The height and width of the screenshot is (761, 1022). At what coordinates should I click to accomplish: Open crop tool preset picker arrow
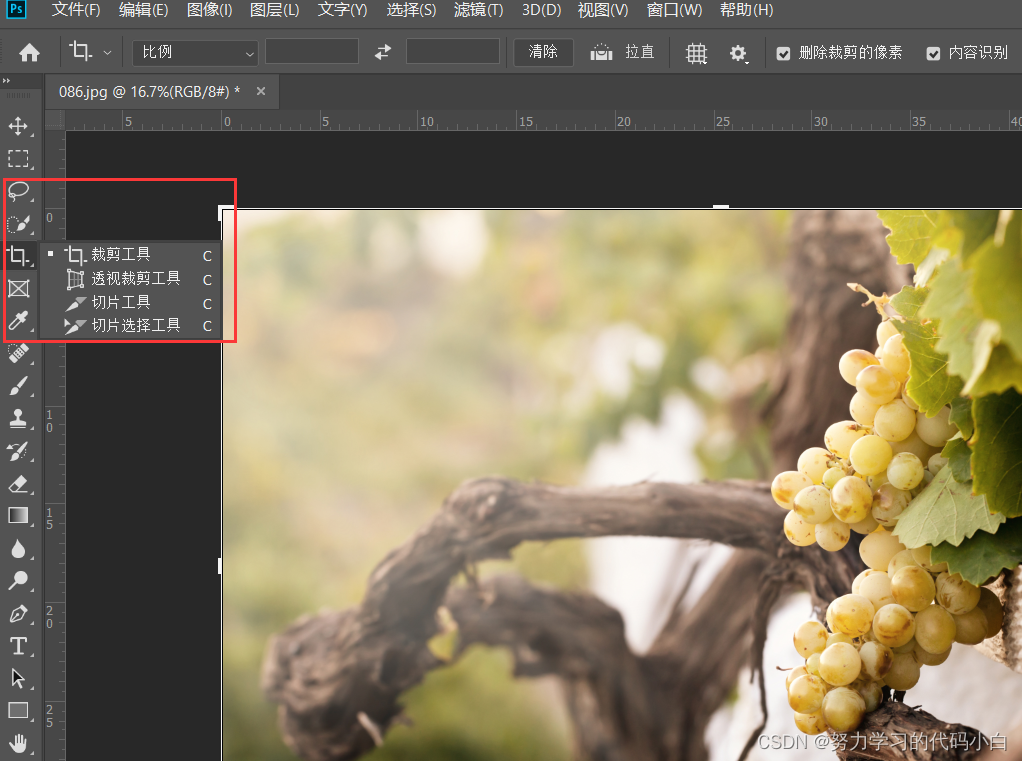(108, 53)
